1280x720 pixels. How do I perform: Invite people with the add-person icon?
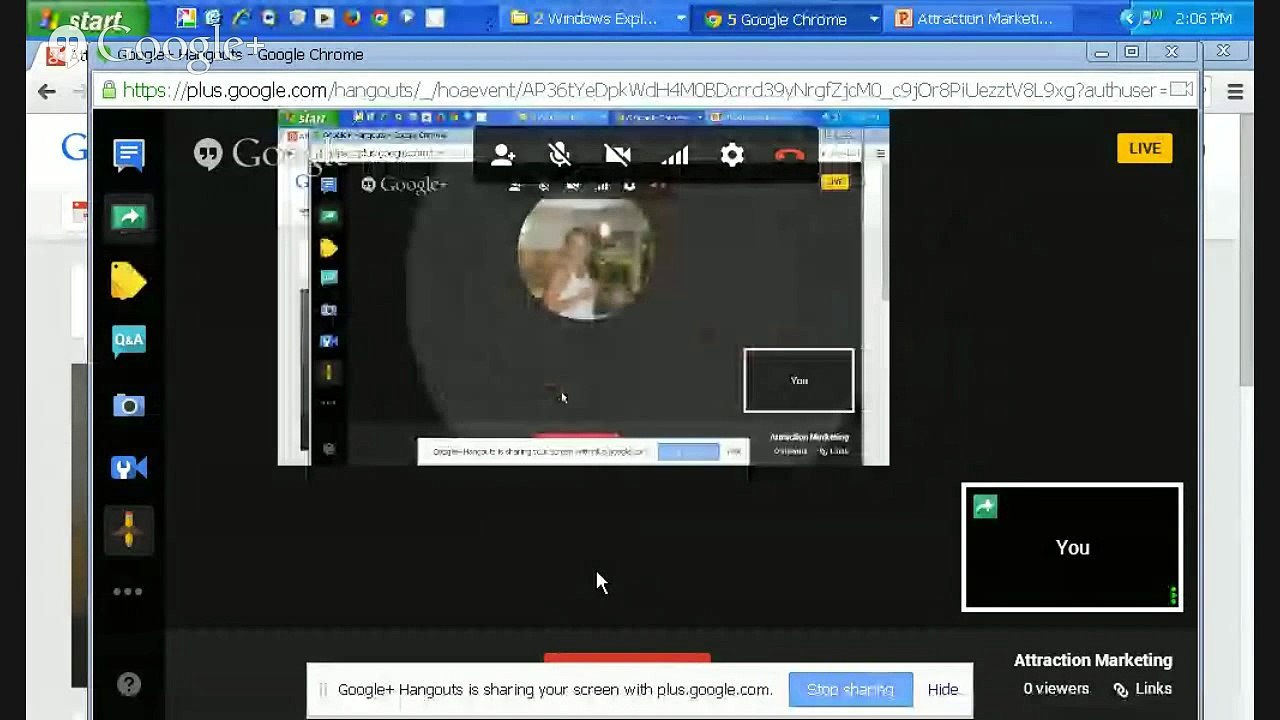(x=503, y=155)
